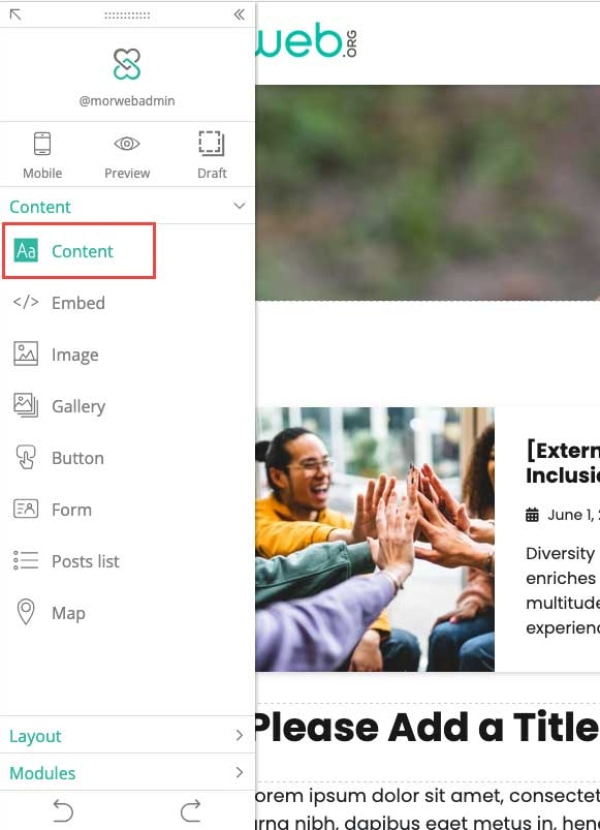Edit the Please Add a Title heading
This screenshot has width=600, height=830.
[x=427, y=727]
